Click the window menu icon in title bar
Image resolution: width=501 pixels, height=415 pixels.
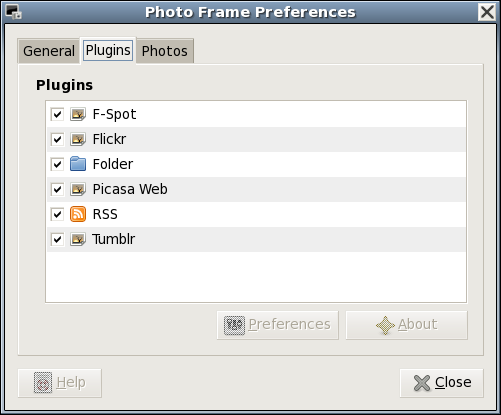coord(14,12)
